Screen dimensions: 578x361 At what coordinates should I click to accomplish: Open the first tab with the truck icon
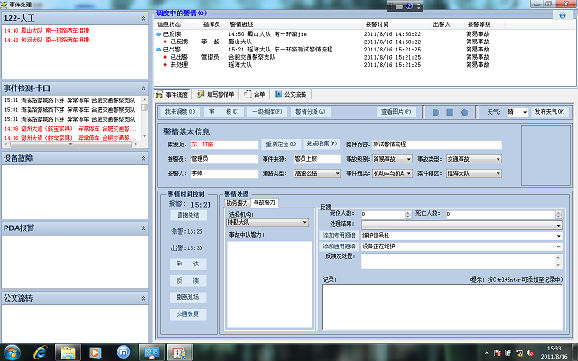tap(173, 95)
